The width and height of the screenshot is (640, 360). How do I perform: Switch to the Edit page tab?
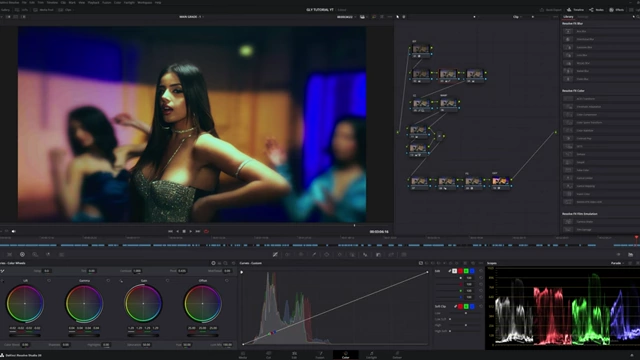coord(294,355)
